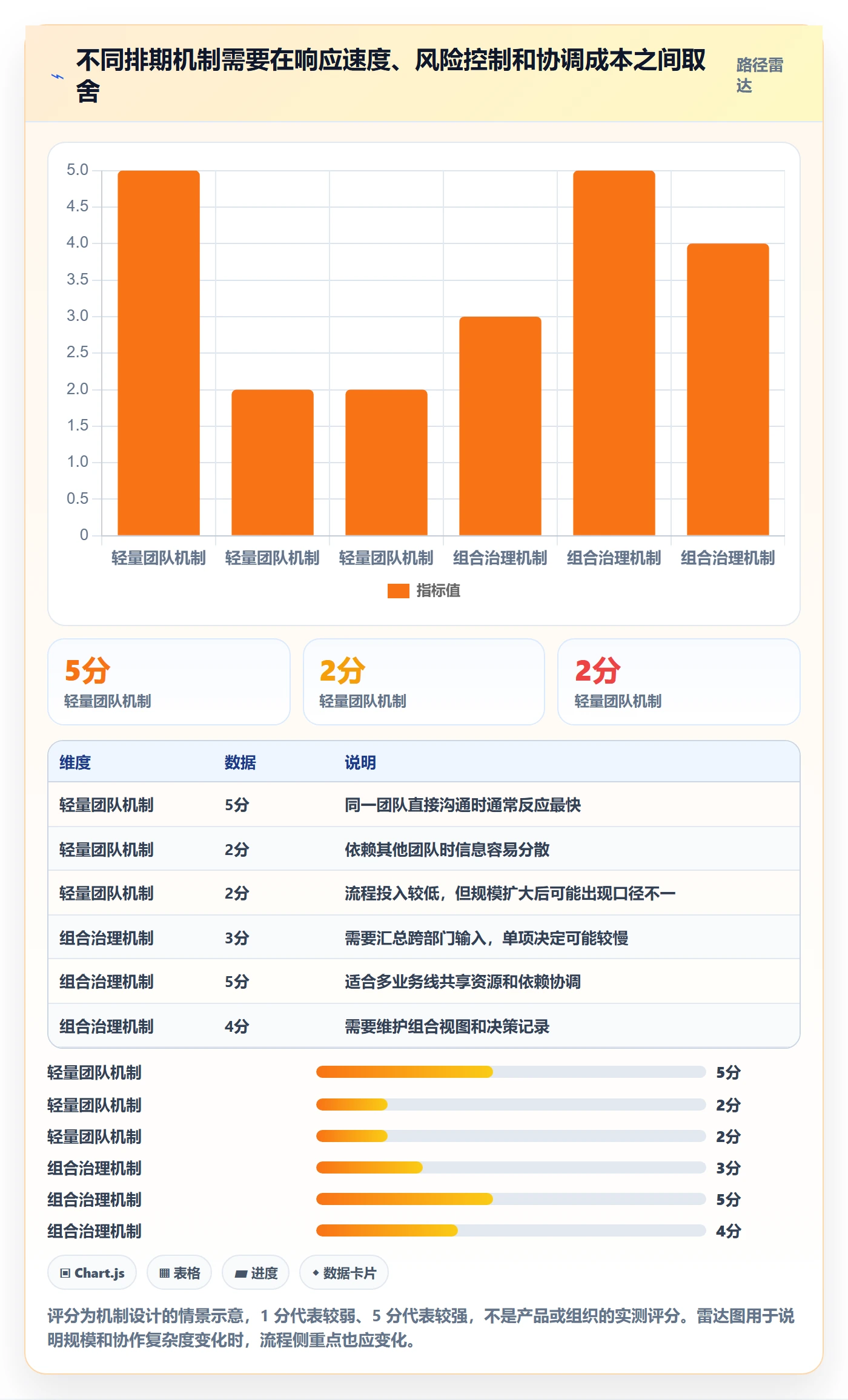Click the 说明 column header
The image size is (848, 1400).
360,762
